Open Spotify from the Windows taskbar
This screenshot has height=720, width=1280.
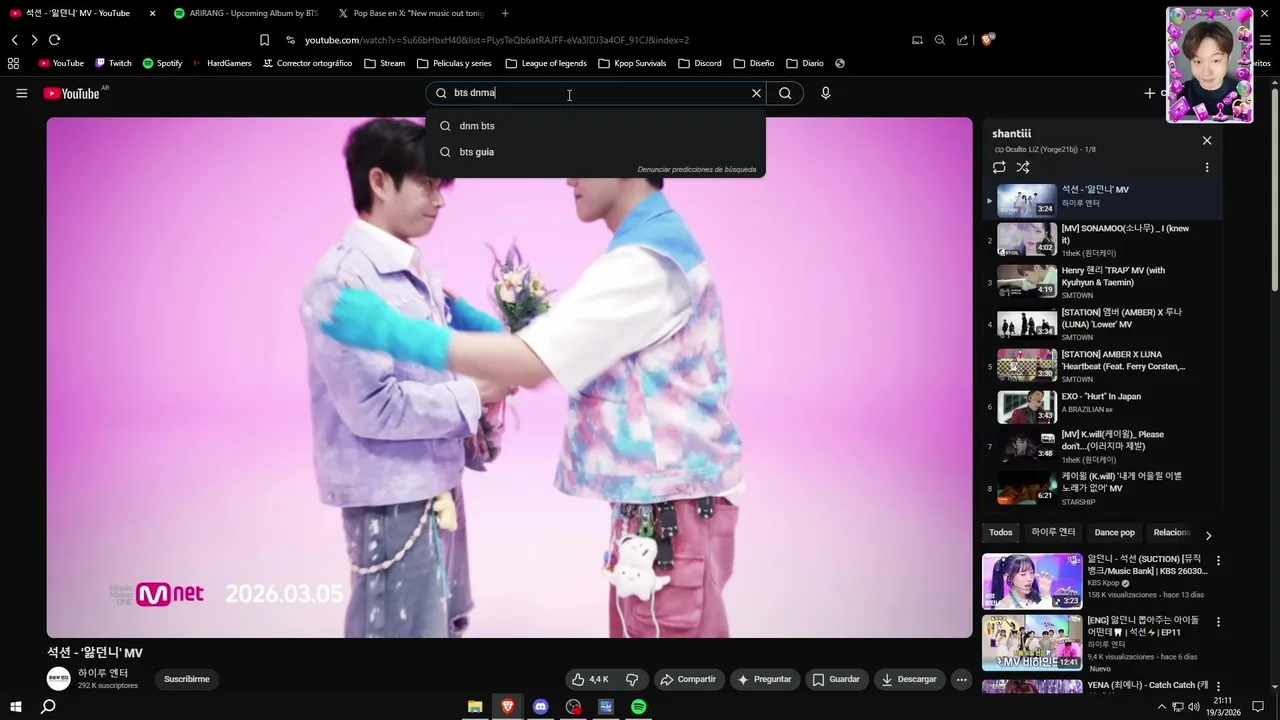point(638,707)
